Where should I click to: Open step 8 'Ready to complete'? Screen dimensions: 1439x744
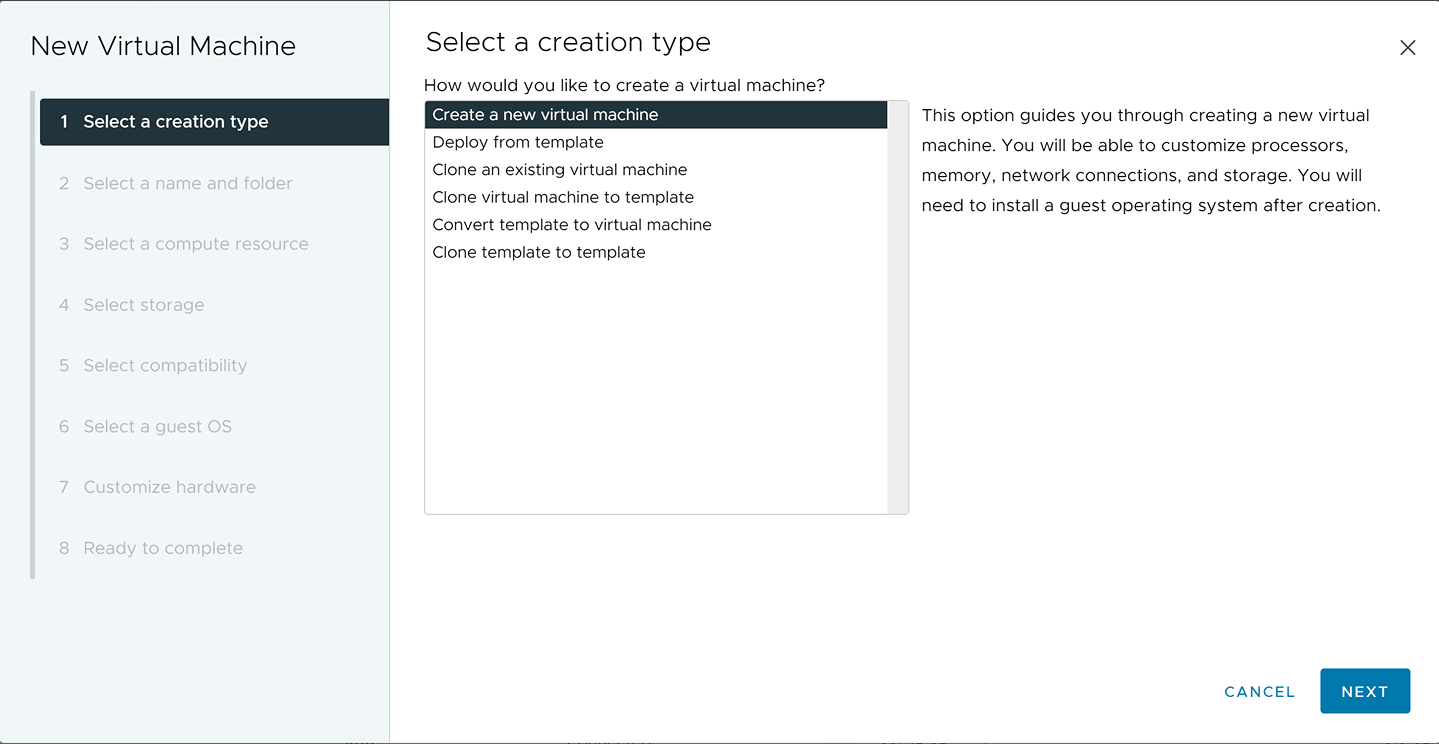coord(163,548)
